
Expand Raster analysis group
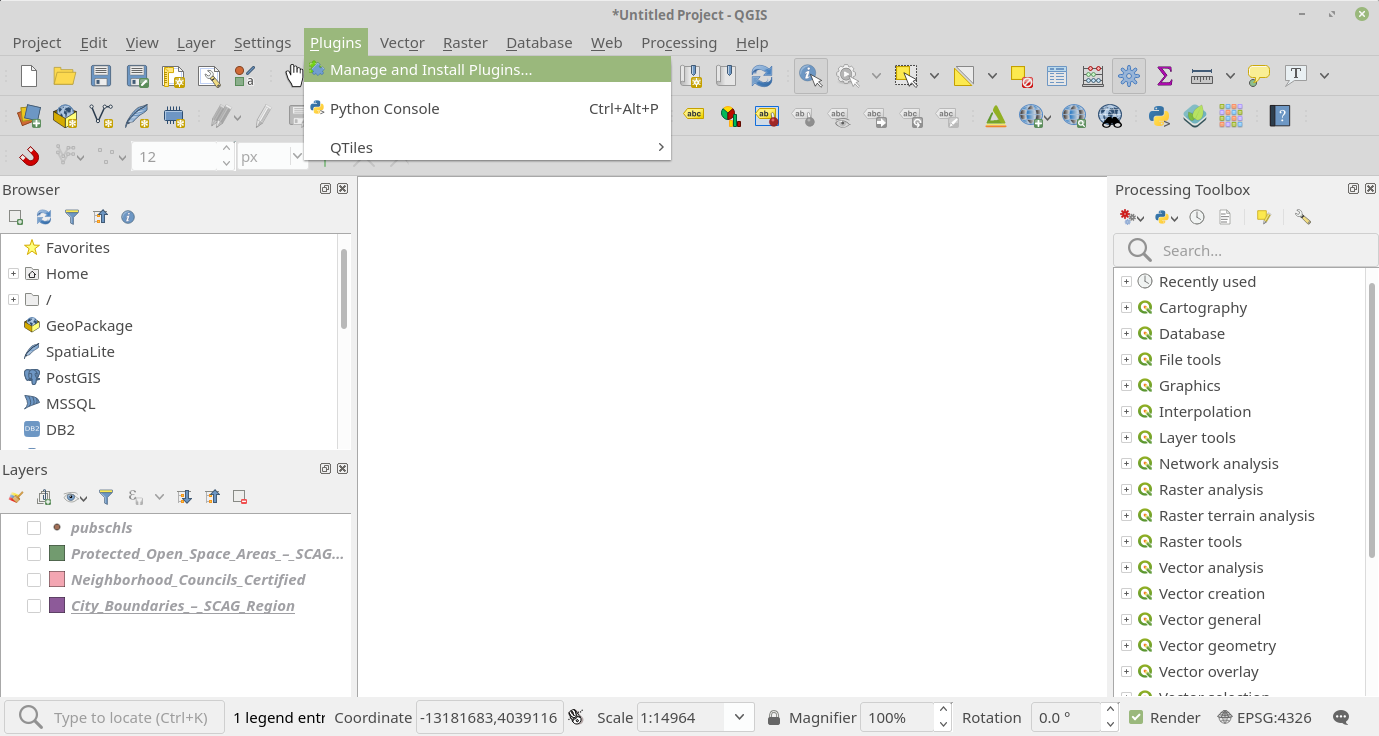coord(1126,490)
